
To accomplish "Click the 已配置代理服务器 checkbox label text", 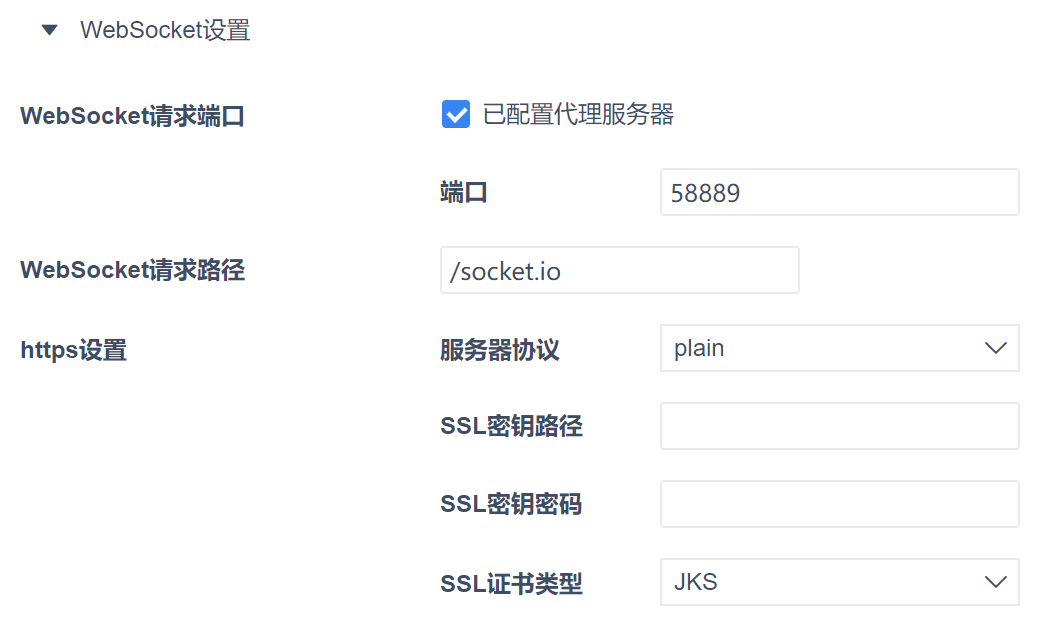I will [578, 115].
